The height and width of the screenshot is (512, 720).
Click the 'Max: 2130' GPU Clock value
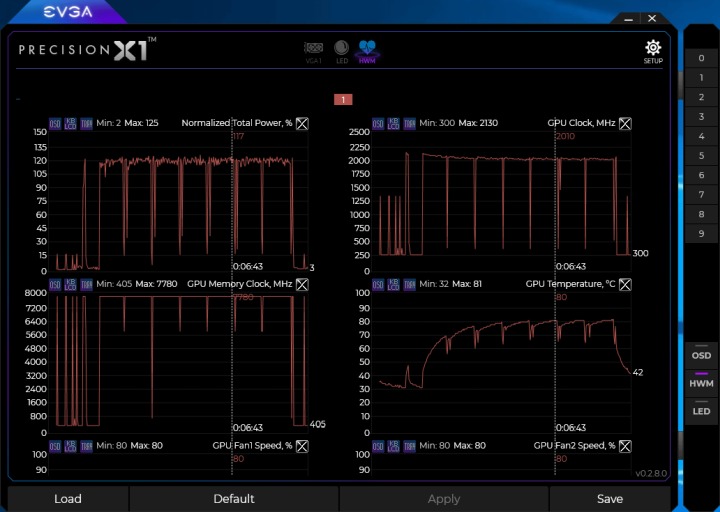coord(478,123)
